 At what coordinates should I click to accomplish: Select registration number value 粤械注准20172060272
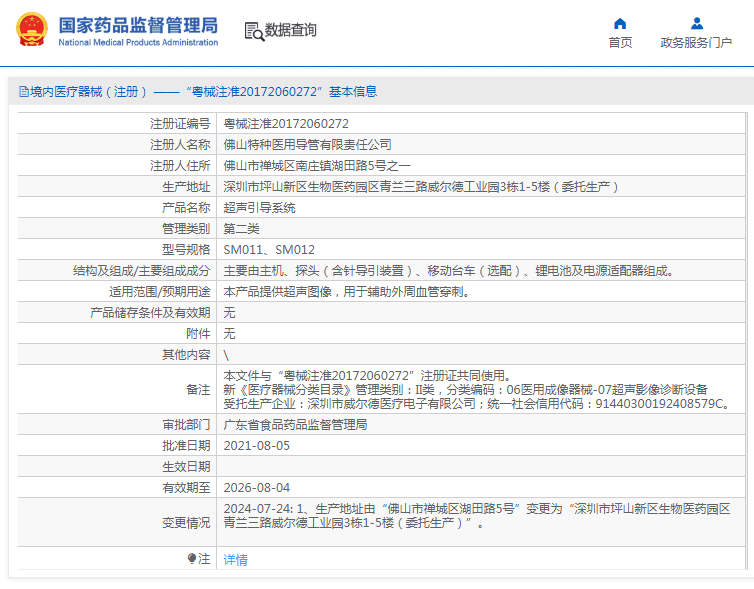(286, 124)
